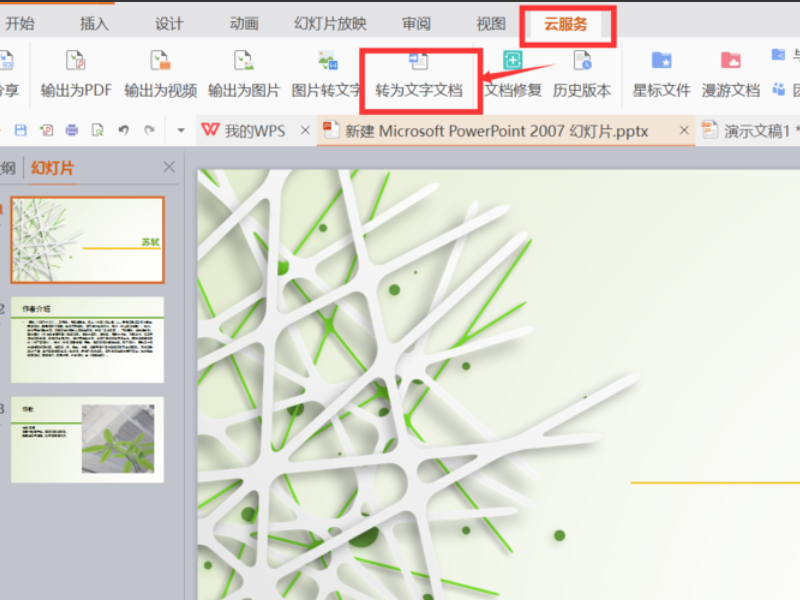The image size is (800, 600).
Task: Click the print icon in quick toolbar
Action: (x=72, y=131)
